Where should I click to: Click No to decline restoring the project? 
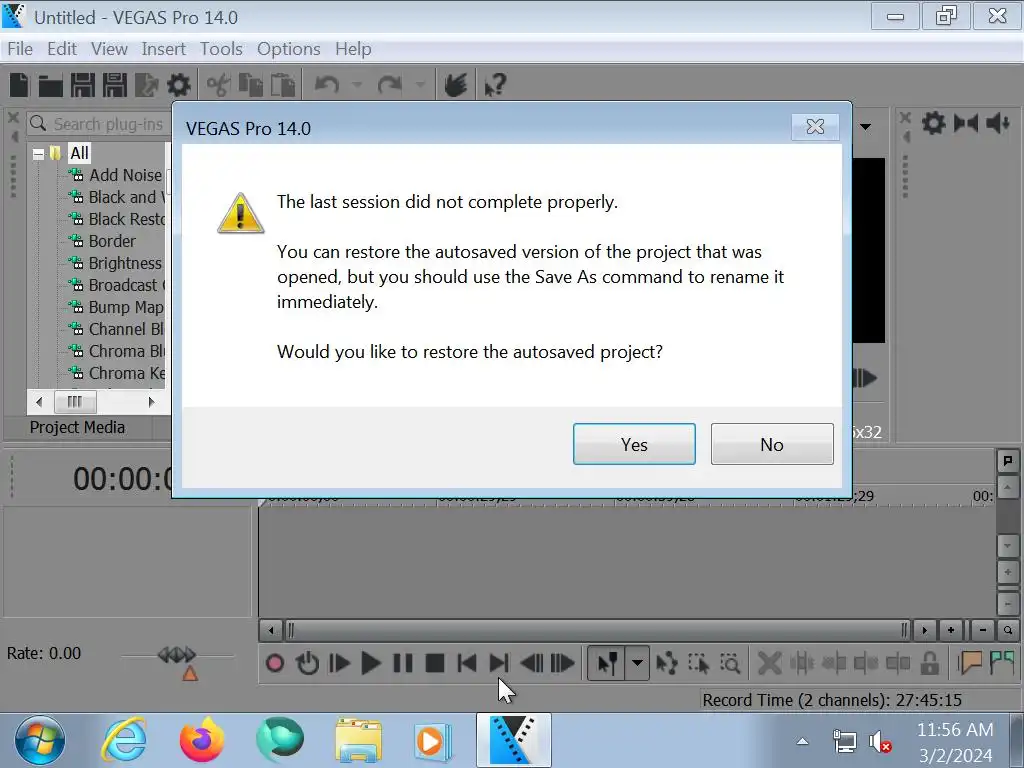772,444
